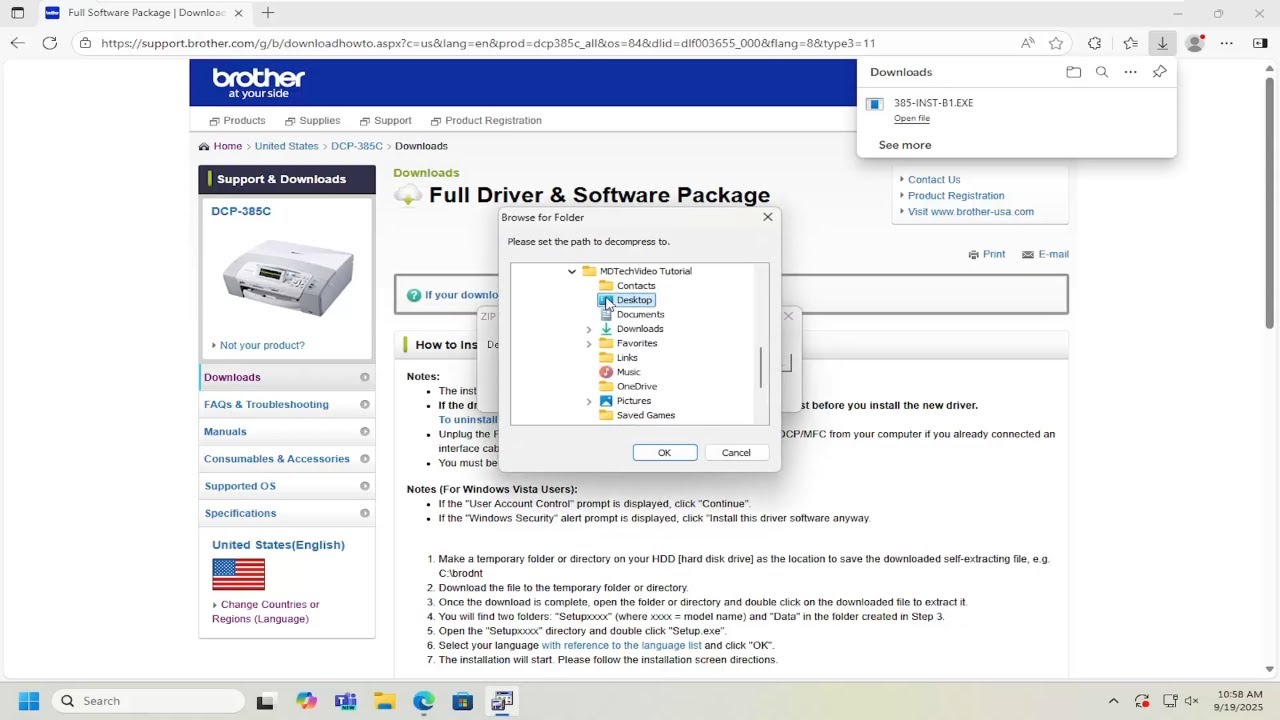The width and height of the screenshot is (1280, 720).
Task: Click the Open file link
Action: (x=912, y=118)
